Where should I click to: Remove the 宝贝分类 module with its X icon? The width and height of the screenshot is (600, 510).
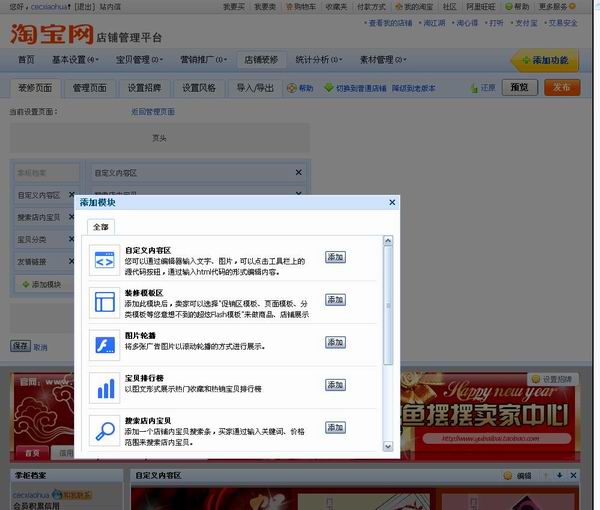(x=71, y=239)
